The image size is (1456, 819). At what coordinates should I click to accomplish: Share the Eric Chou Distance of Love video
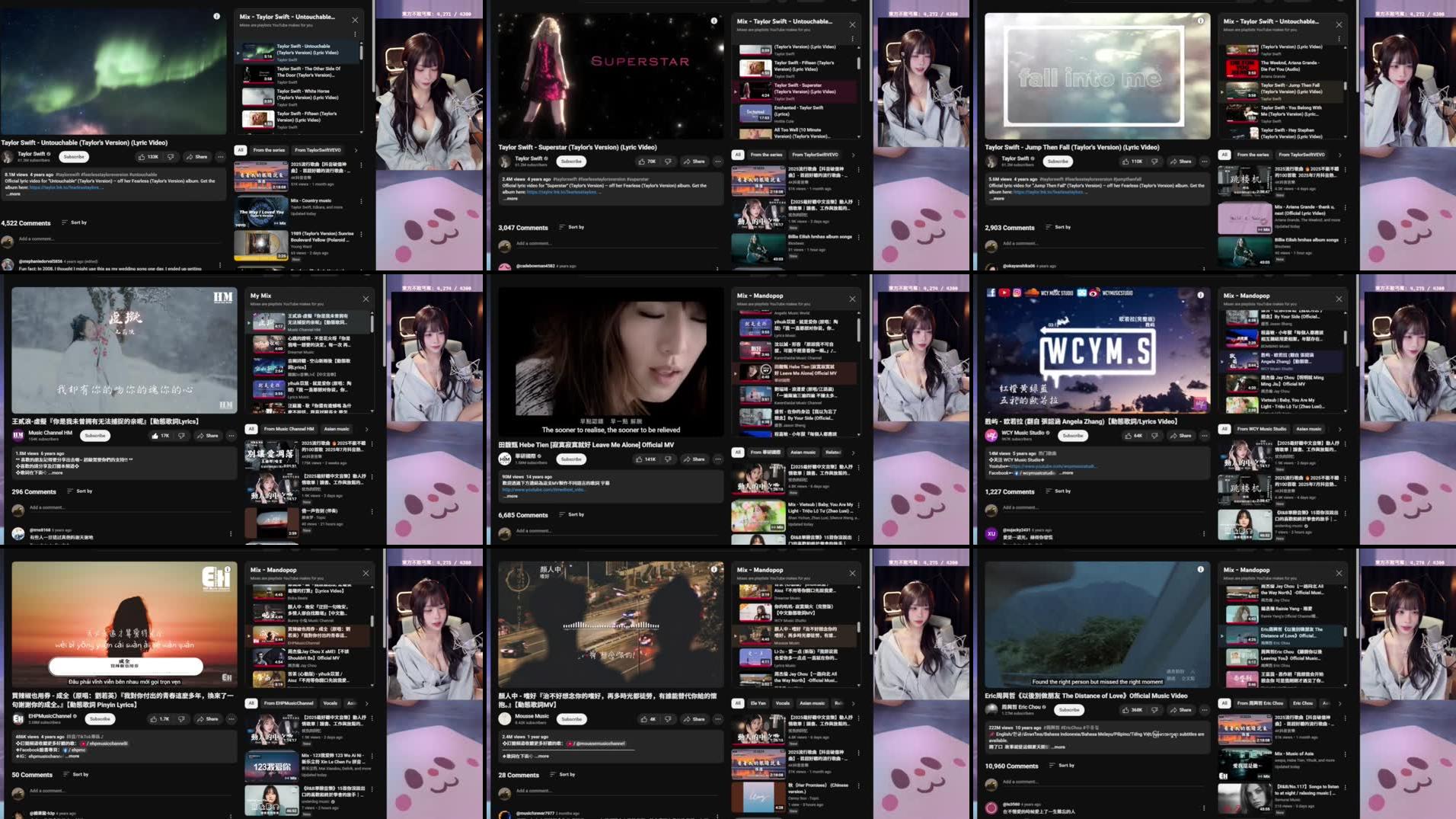pyautogui.click(x=1180, y=710)
